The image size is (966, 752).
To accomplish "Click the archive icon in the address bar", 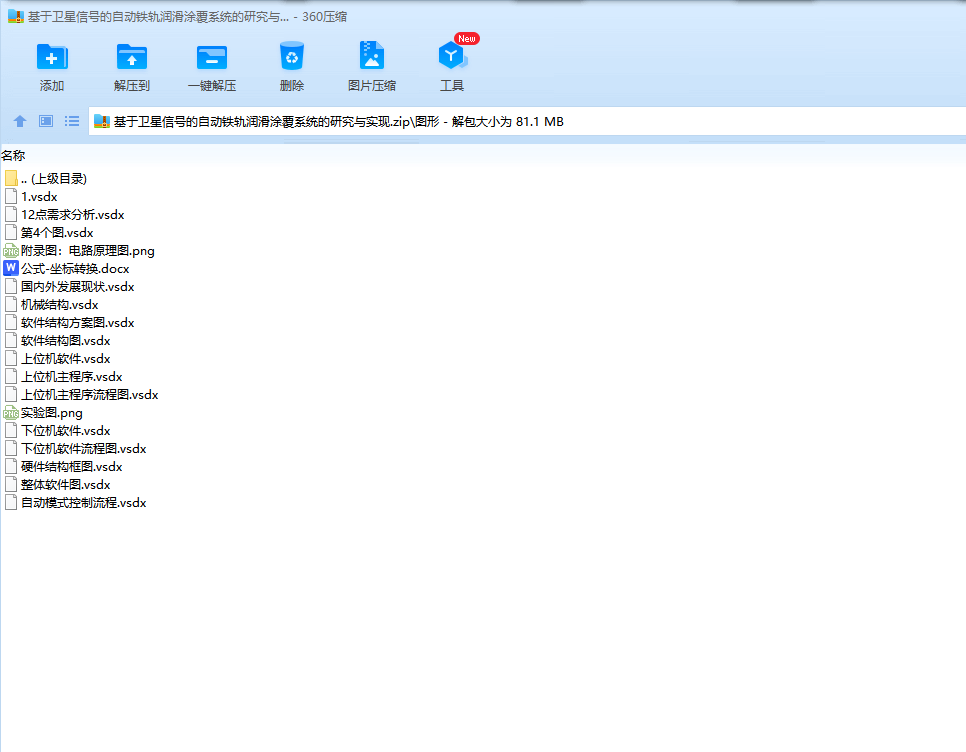I will [x=102, y=121].
